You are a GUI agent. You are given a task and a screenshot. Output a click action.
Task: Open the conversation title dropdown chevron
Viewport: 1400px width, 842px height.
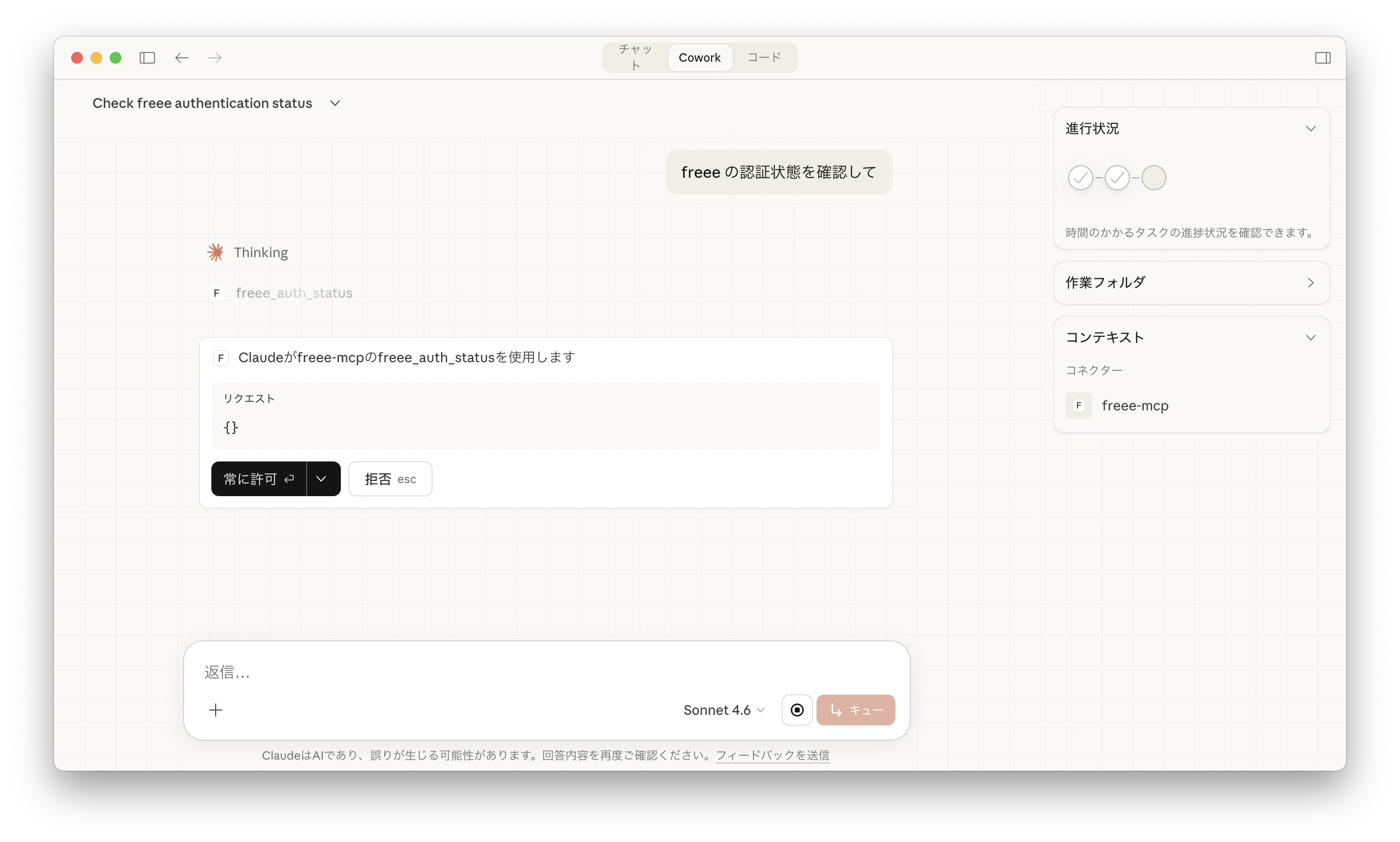(335, 103)
